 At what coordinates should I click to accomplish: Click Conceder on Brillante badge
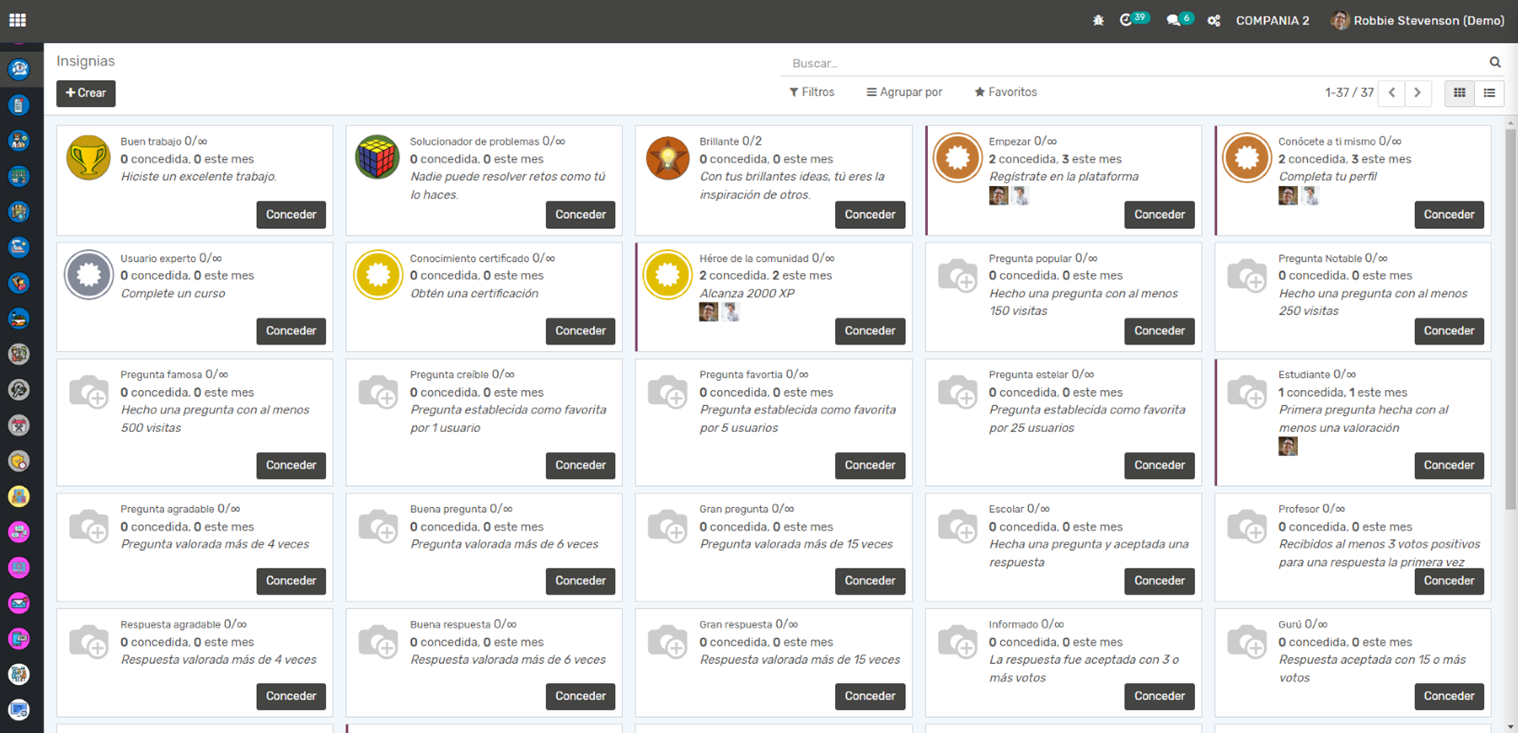869,215
